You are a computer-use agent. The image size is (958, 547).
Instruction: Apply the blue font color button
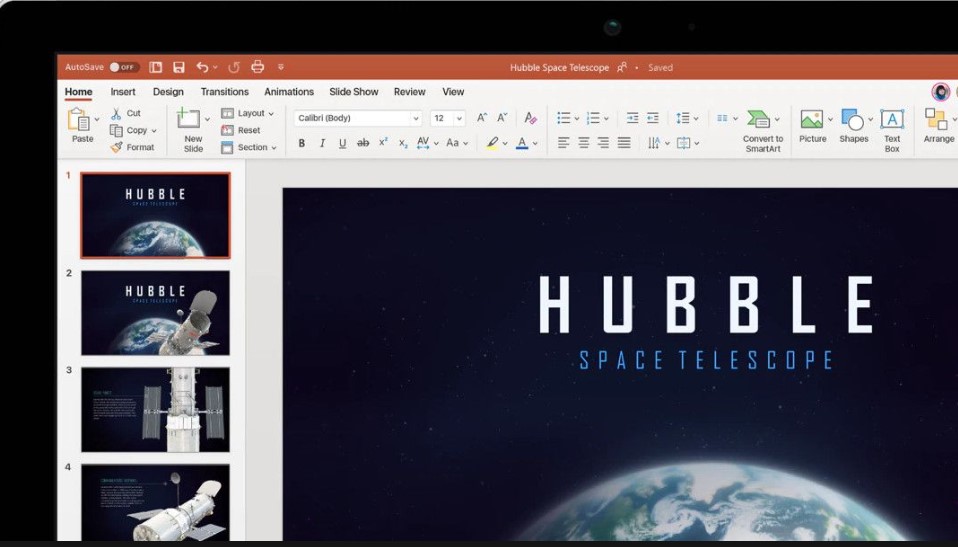(x=522, y=143)
